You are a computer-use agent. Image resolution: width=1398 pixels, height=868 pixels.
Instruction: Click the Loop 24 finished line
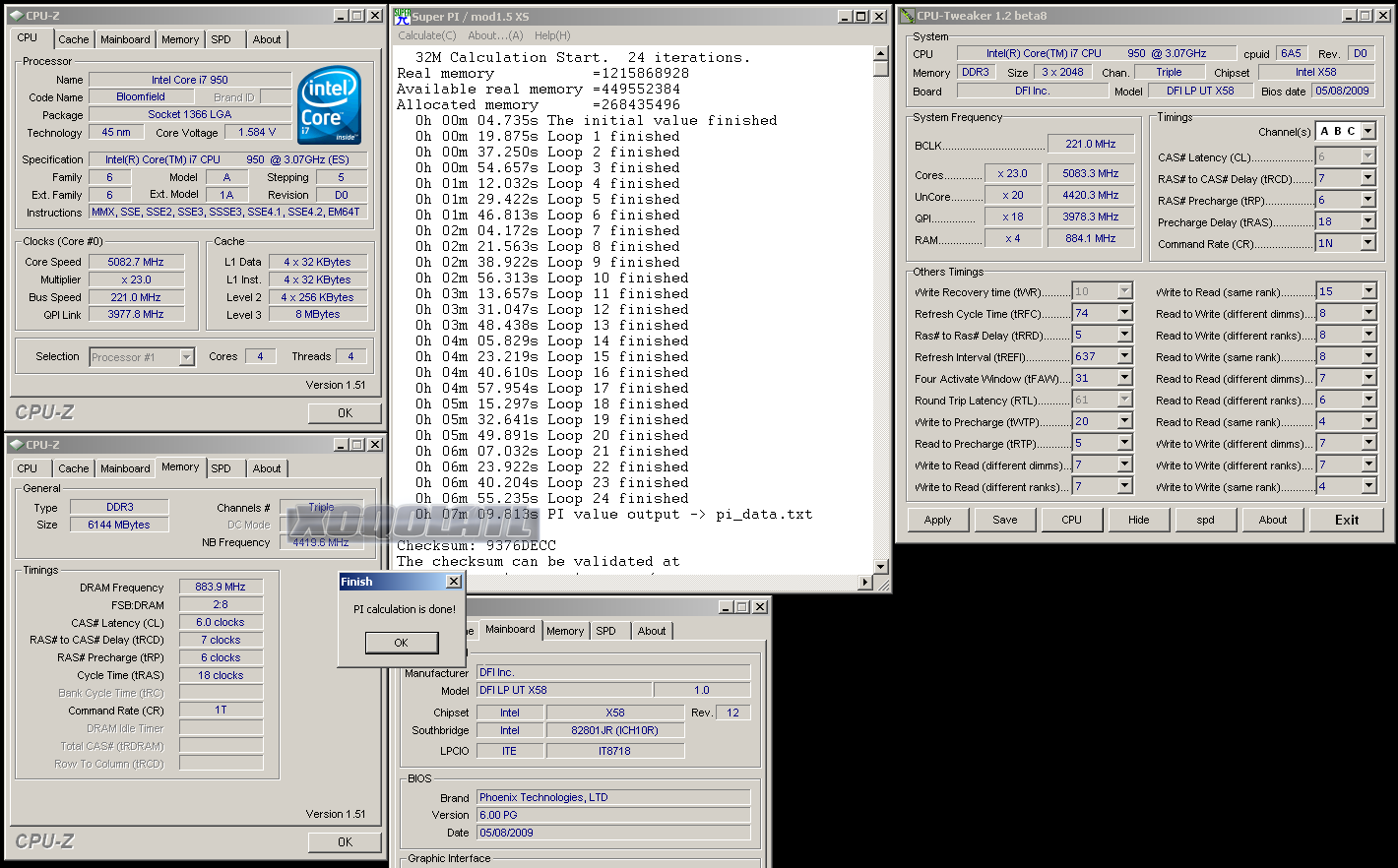(551, 498)
